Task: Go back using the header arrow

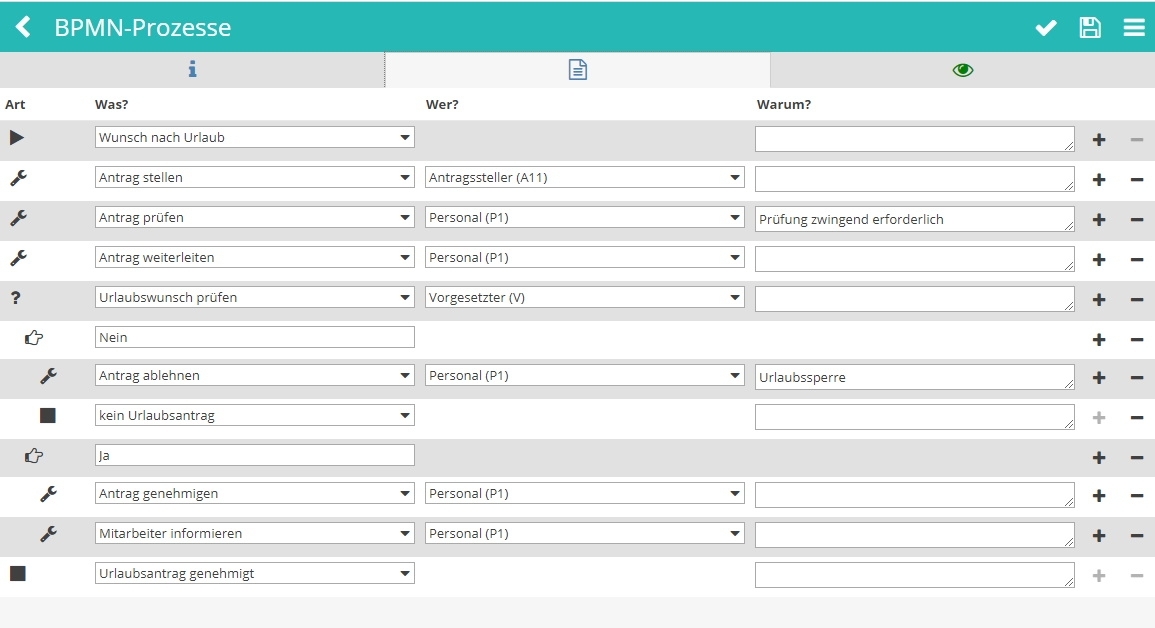Action: (x=23, y=27)
